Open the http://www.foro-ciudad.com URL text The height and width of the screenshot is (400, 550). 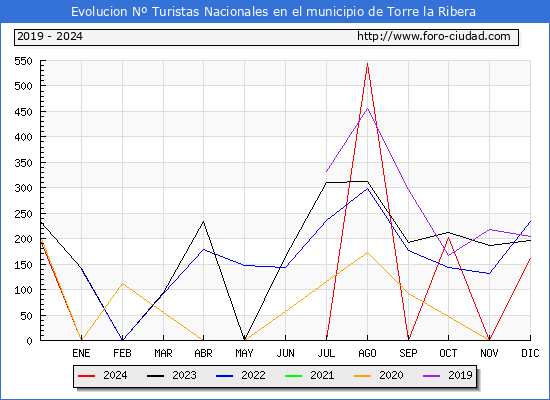tap(434, 36)
